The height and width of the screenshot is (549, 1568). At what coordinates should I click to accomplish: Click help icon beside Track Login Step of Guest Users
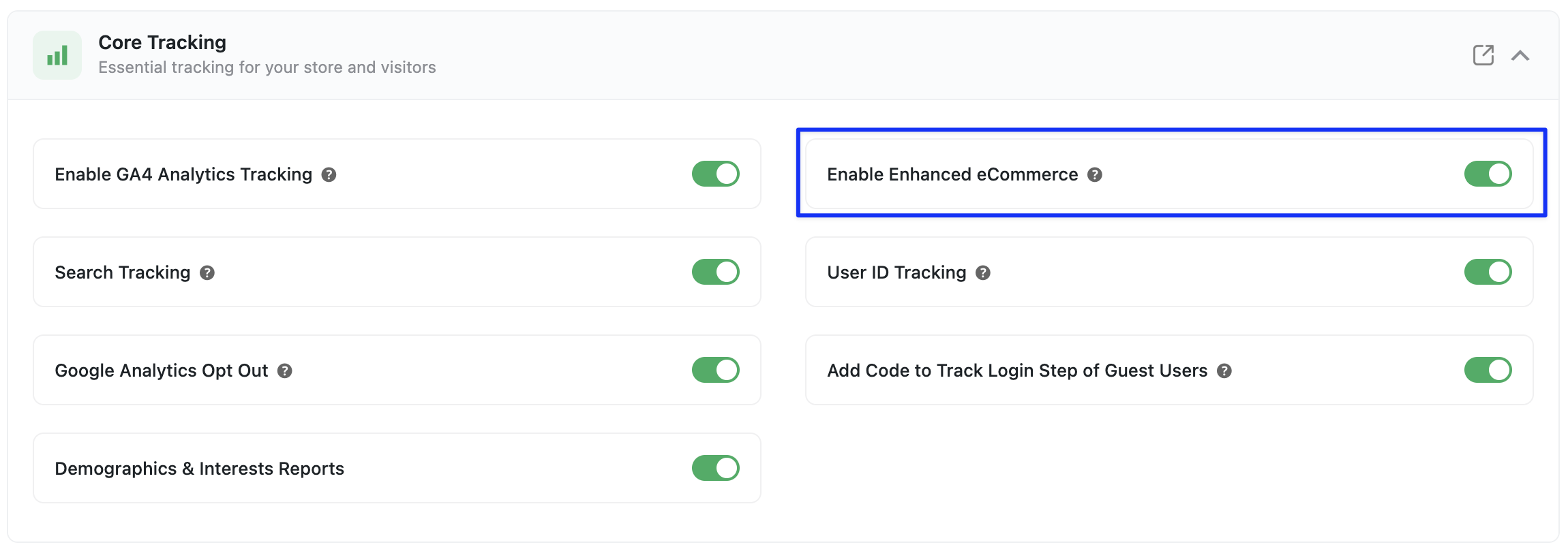click(1224, 371)
